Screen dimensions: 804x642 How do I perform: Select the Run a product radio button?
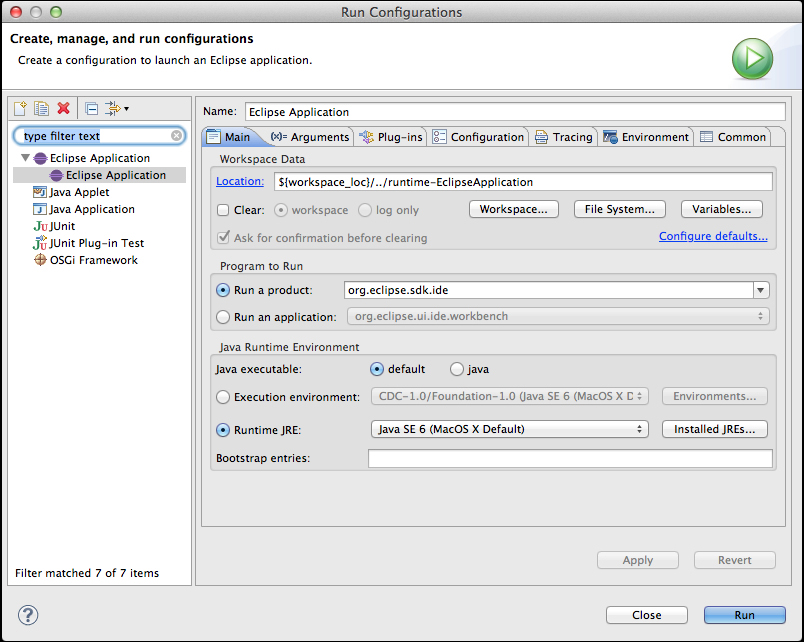point(223,290)
